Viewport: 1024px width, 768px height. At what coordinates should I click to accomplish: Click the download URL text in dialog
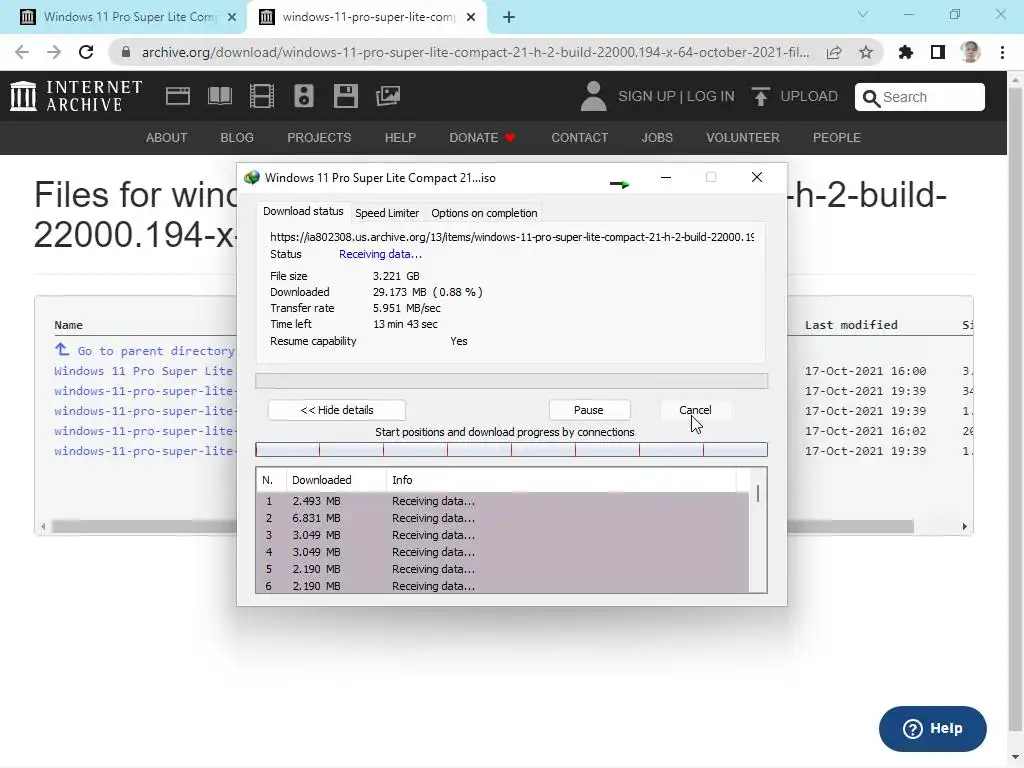[512, 237]
